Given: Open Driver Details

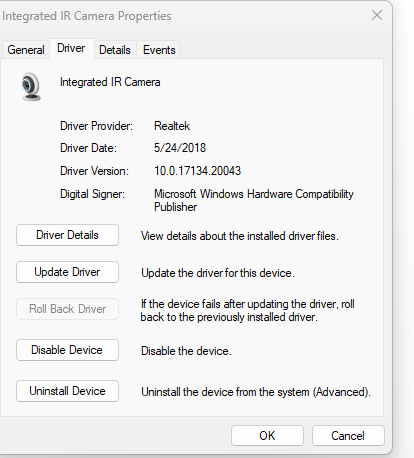Looking at the screenshot, I should (67, 235).
